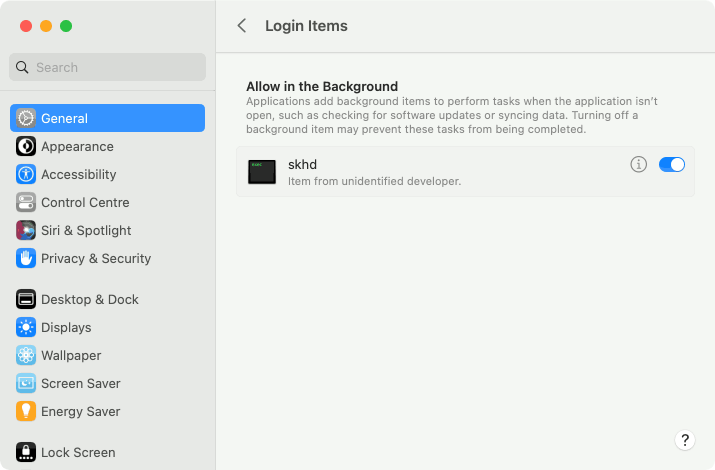The image size is (715, 470).
Task: Click the Screen Saver icon
Action: coord(26,383)
